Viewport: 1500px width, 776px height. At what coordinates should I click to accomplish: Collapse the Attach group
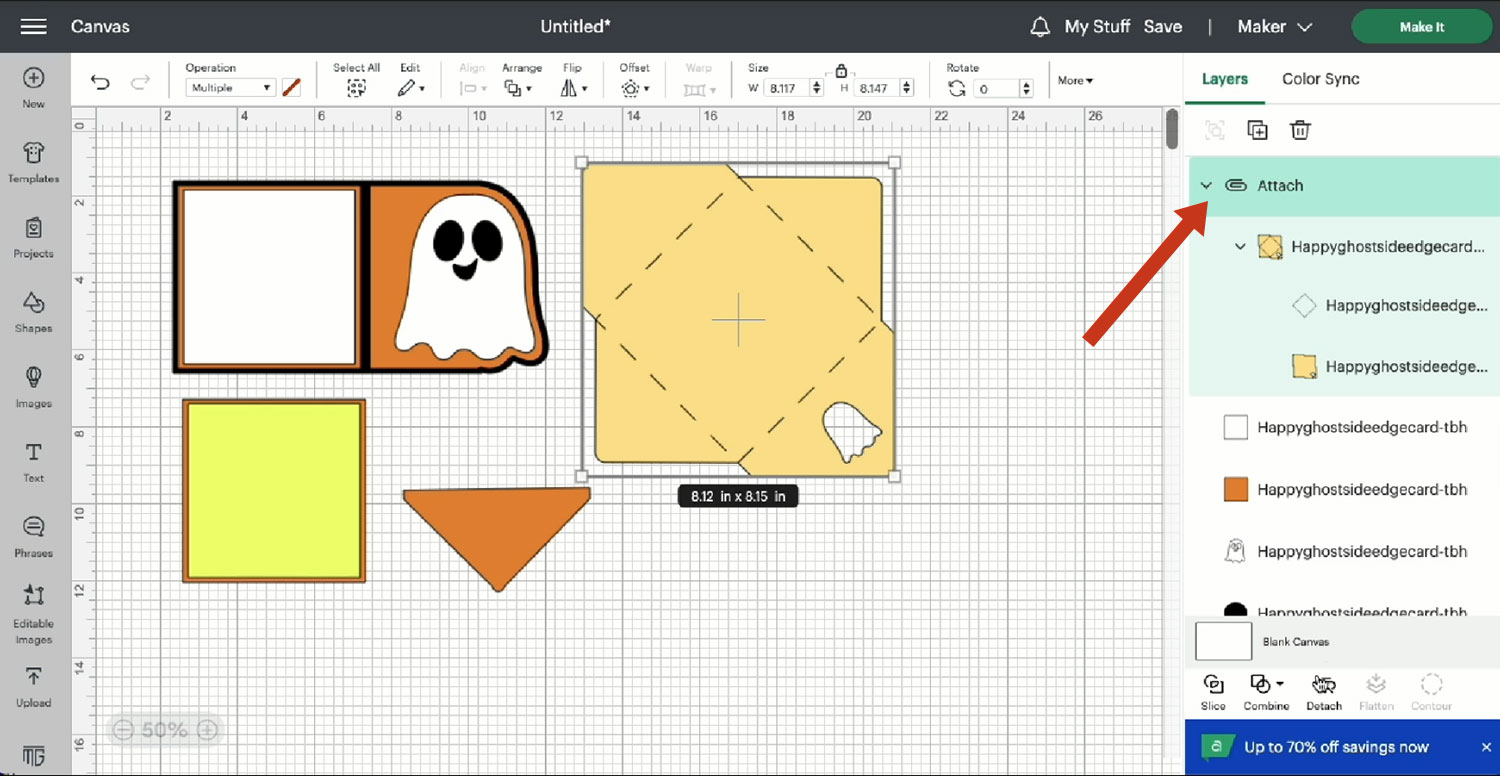pyautogui.click(x=1206, y=186)
